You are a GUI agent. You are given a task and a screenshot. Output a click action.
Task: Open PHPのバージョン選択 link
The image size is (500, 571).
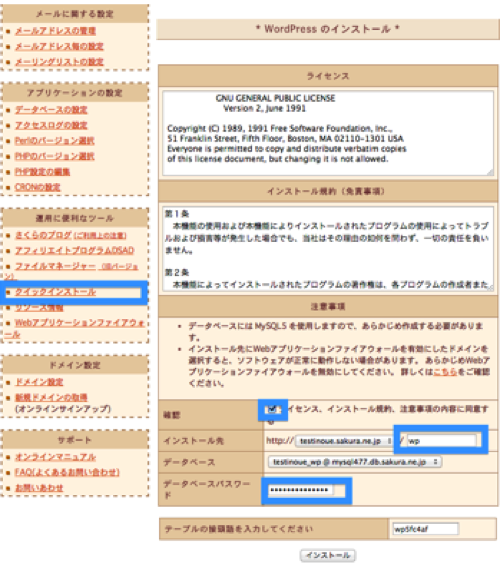coord(55,157)
